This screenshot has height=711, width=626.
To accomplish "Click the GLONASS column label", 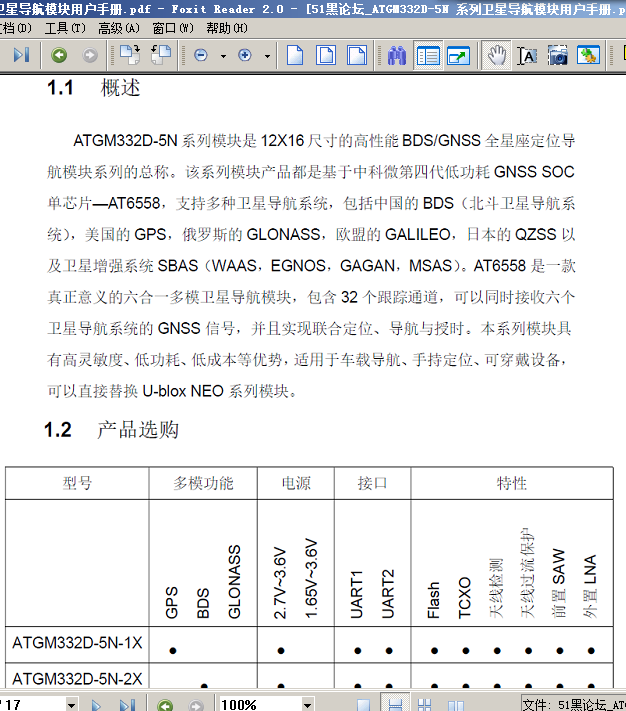I will 234,582.
